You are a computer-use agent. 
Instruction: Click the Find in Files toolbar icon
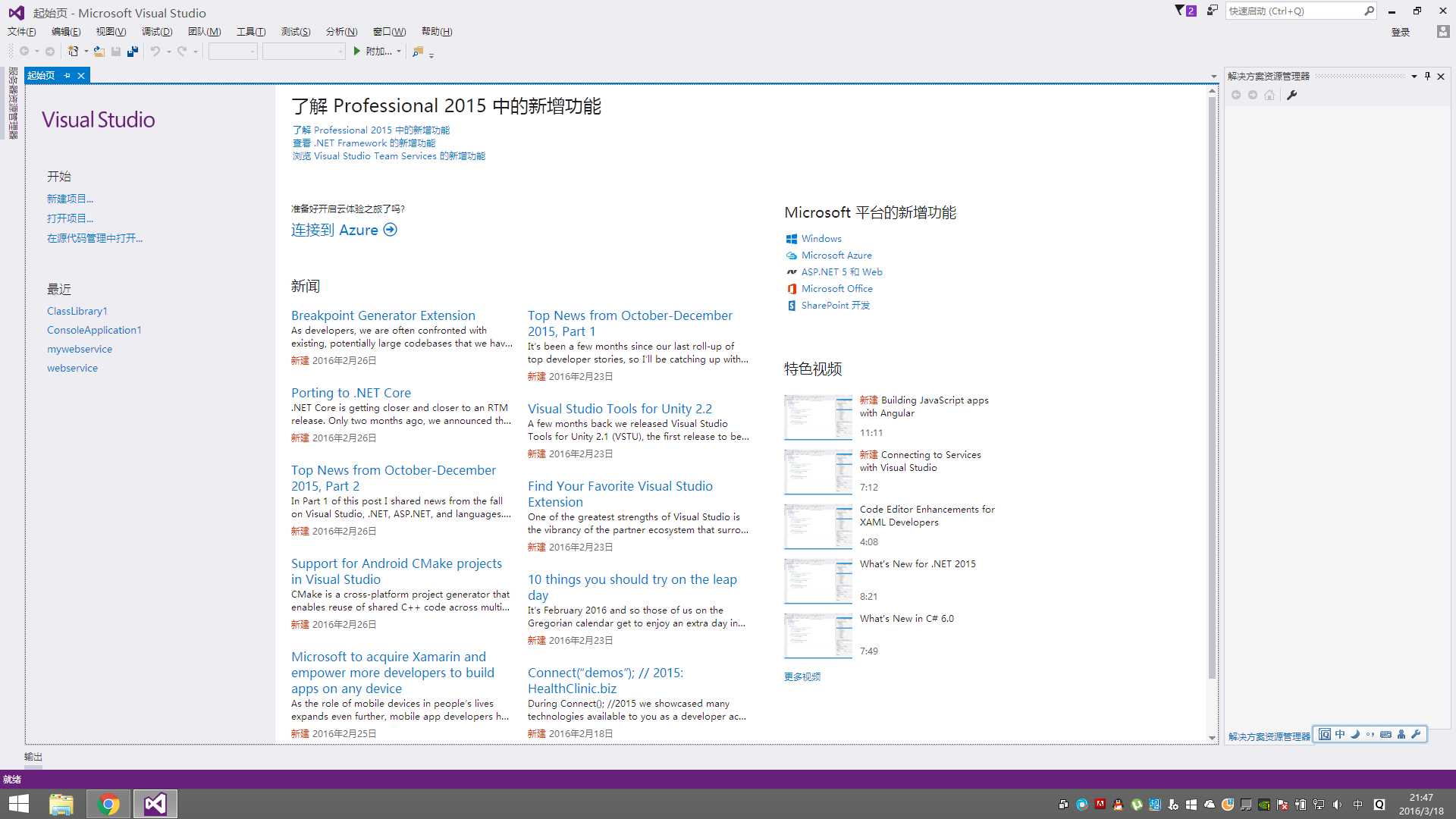click(x=417, y=52)
